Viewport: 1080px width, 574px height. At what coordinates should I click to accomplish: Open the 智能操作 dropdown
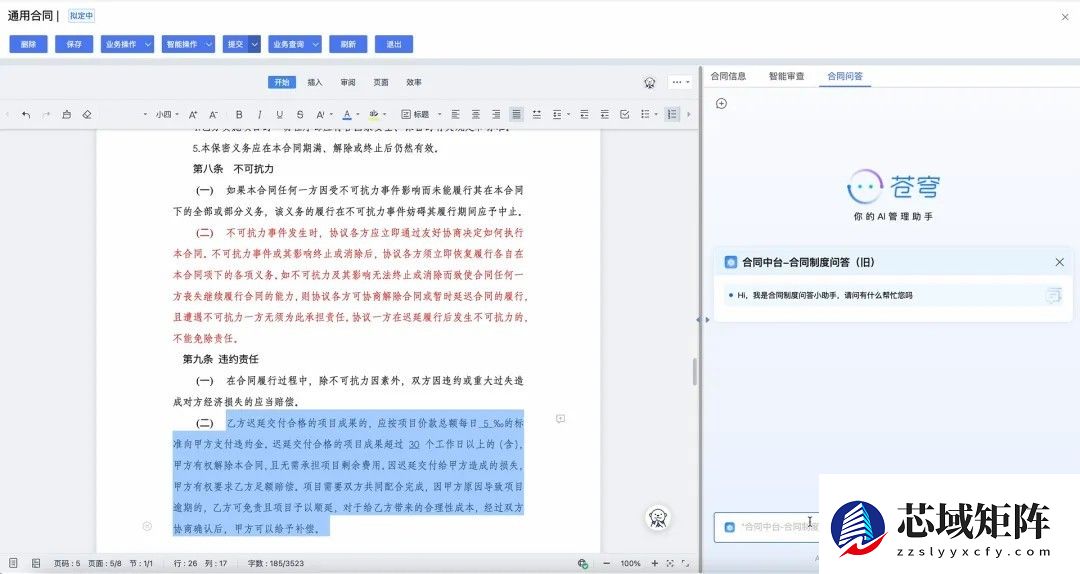click(x=188, y=44)
